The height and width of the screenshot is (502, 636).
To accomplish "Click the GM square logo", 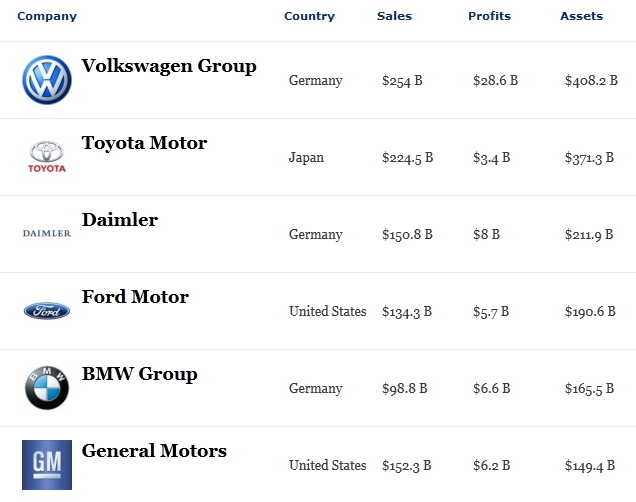I will click(47, 465).
